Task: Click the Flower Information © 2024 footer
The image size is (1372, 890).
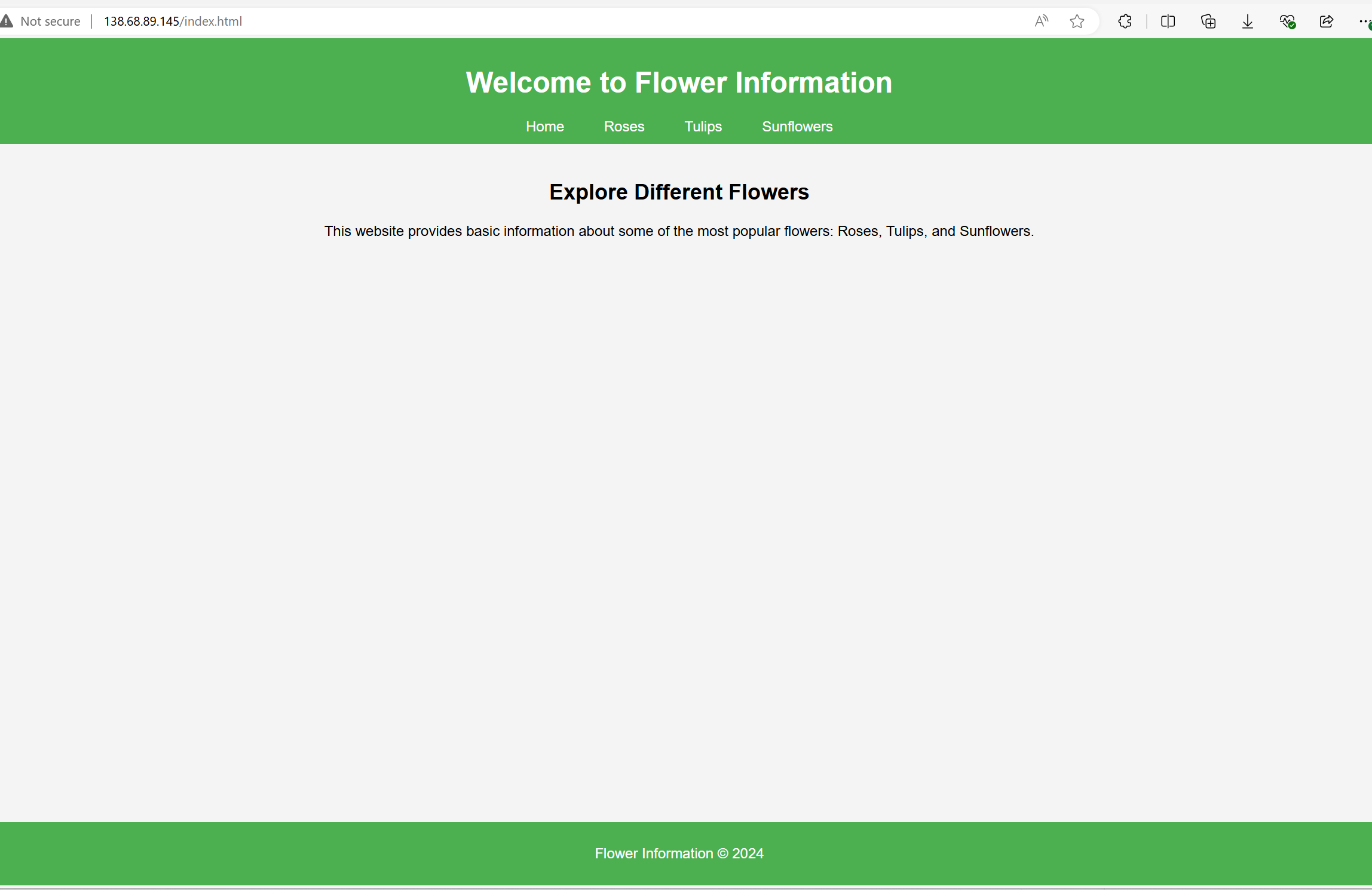Action: pos(679,854)
